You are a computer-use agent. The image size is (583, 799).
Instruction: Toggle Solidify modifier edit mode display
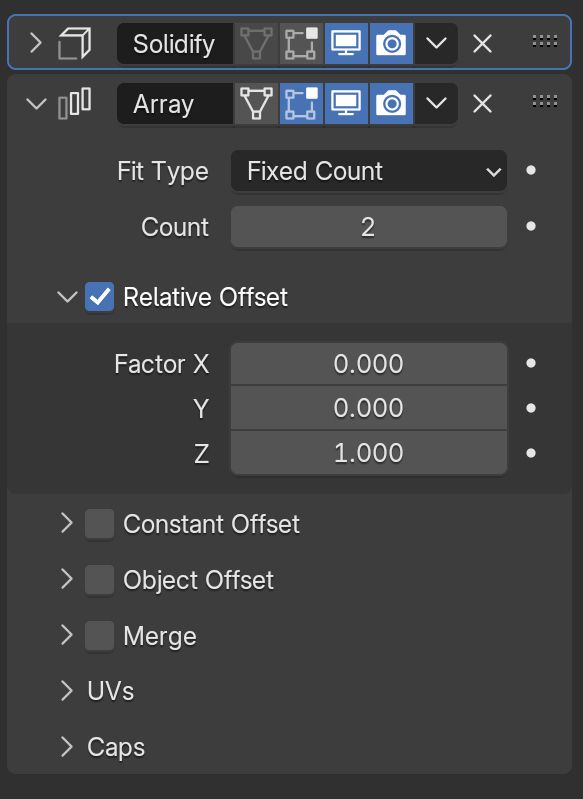click(301, 44)
